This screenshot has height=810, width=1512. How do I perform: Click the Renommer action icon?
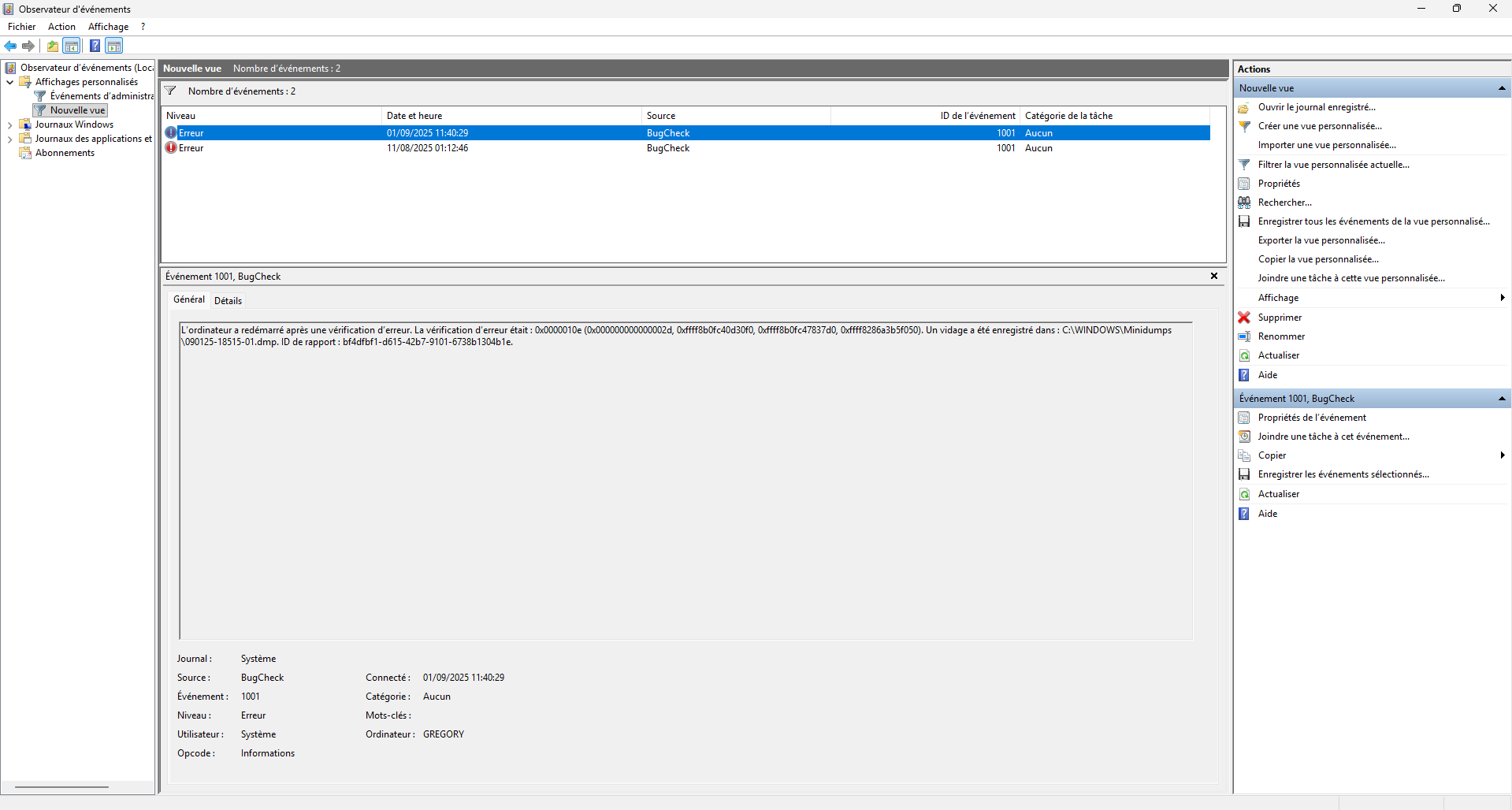point(1244,336)
